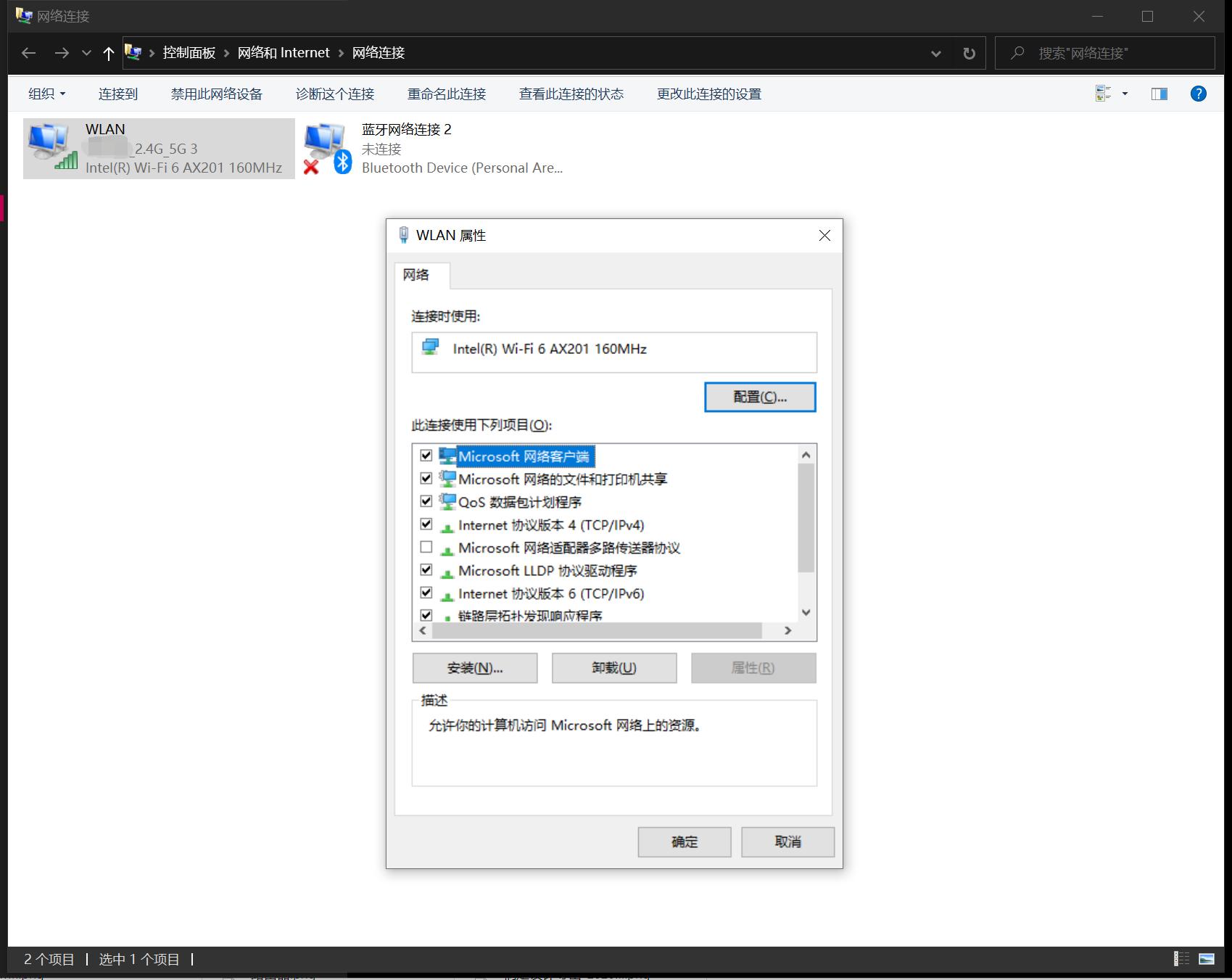Screen dimensions: 1232x980
Task: Open the preview pane icon on toolbar right
Action: point(1159,93)
